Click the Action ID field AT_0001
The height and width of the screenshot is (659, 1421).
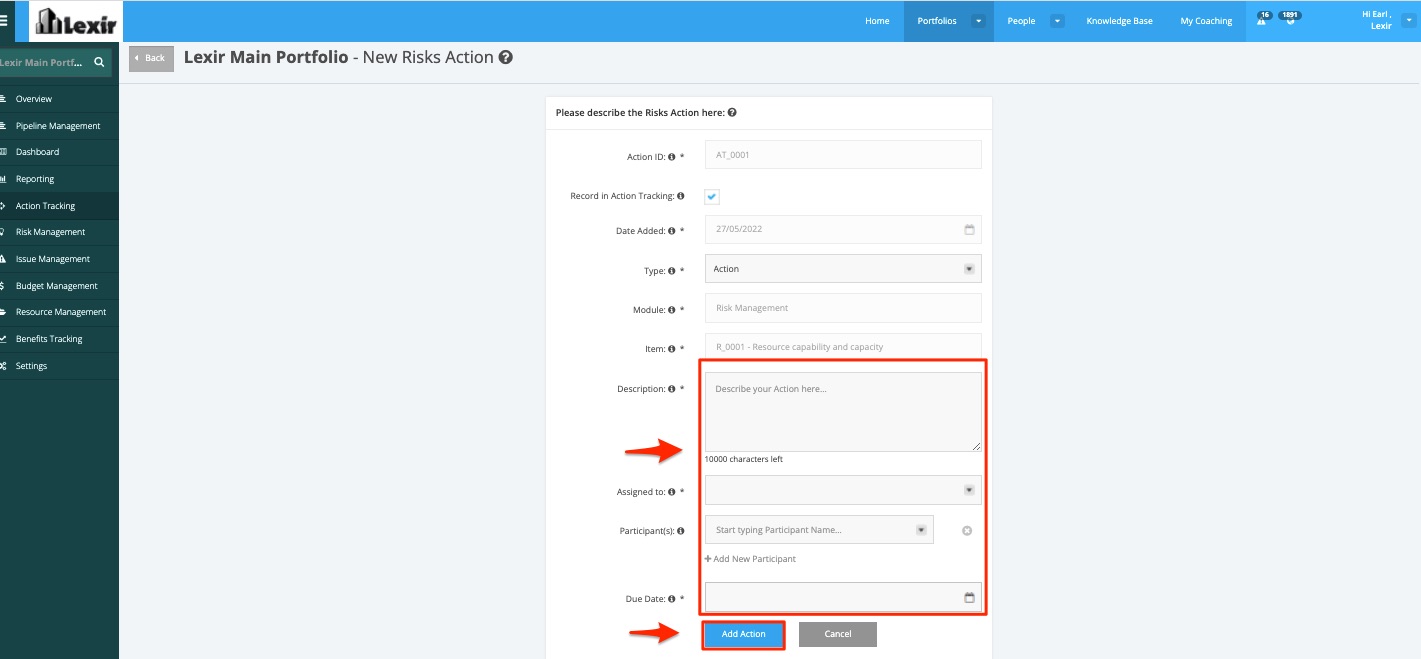(x=843, y=155)
